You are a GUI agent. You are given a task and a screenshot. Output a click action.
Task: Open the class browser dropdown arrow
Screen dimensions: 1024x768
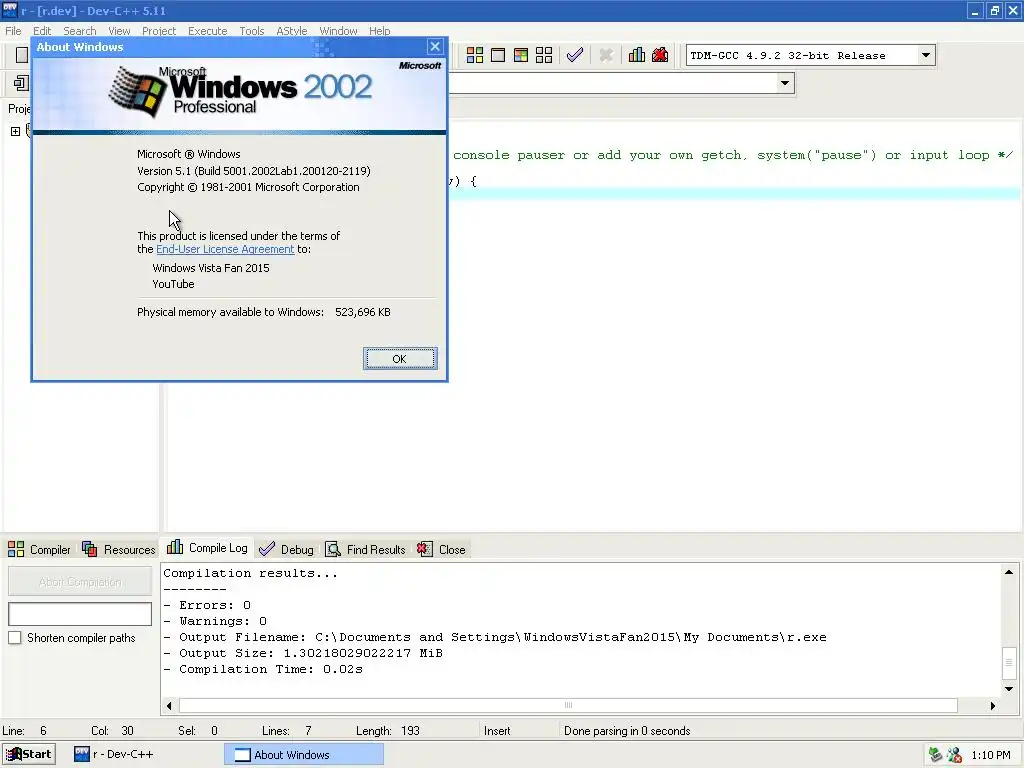(785, 83)
